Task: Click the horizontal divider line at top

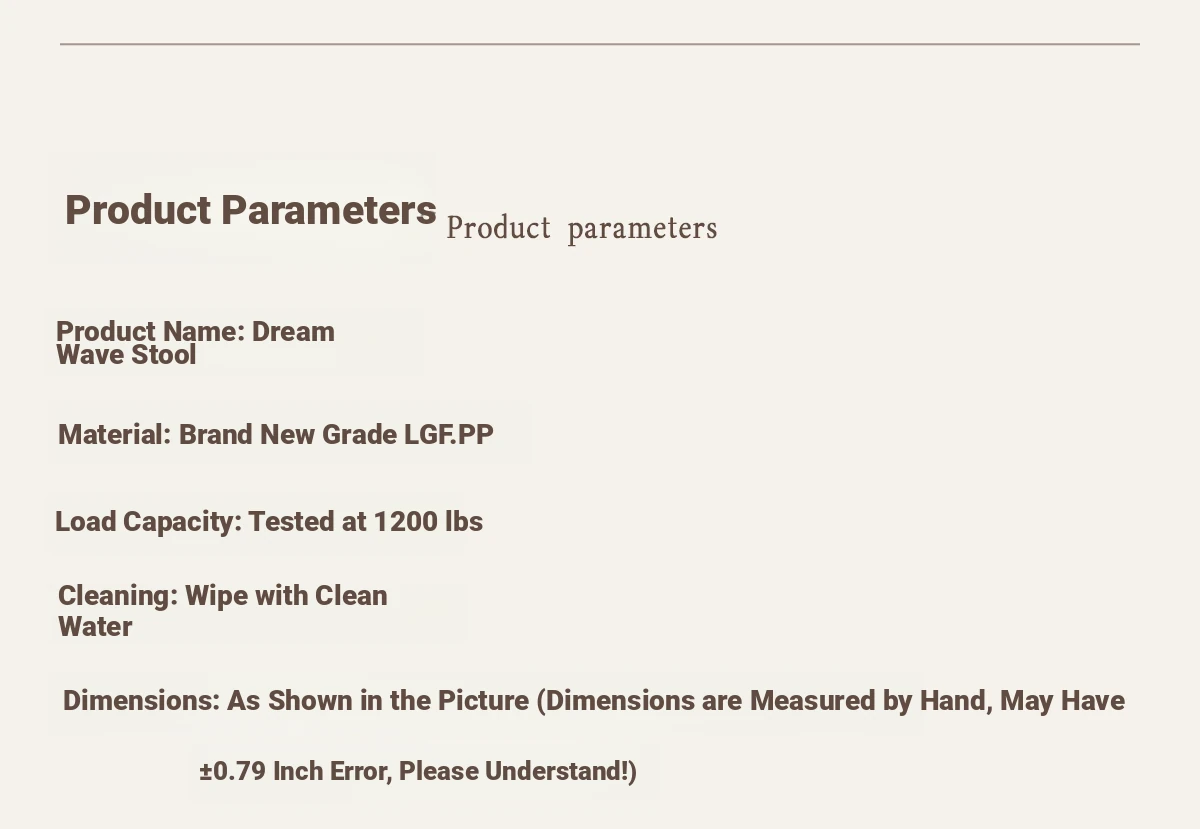Action: click(600, 44)
